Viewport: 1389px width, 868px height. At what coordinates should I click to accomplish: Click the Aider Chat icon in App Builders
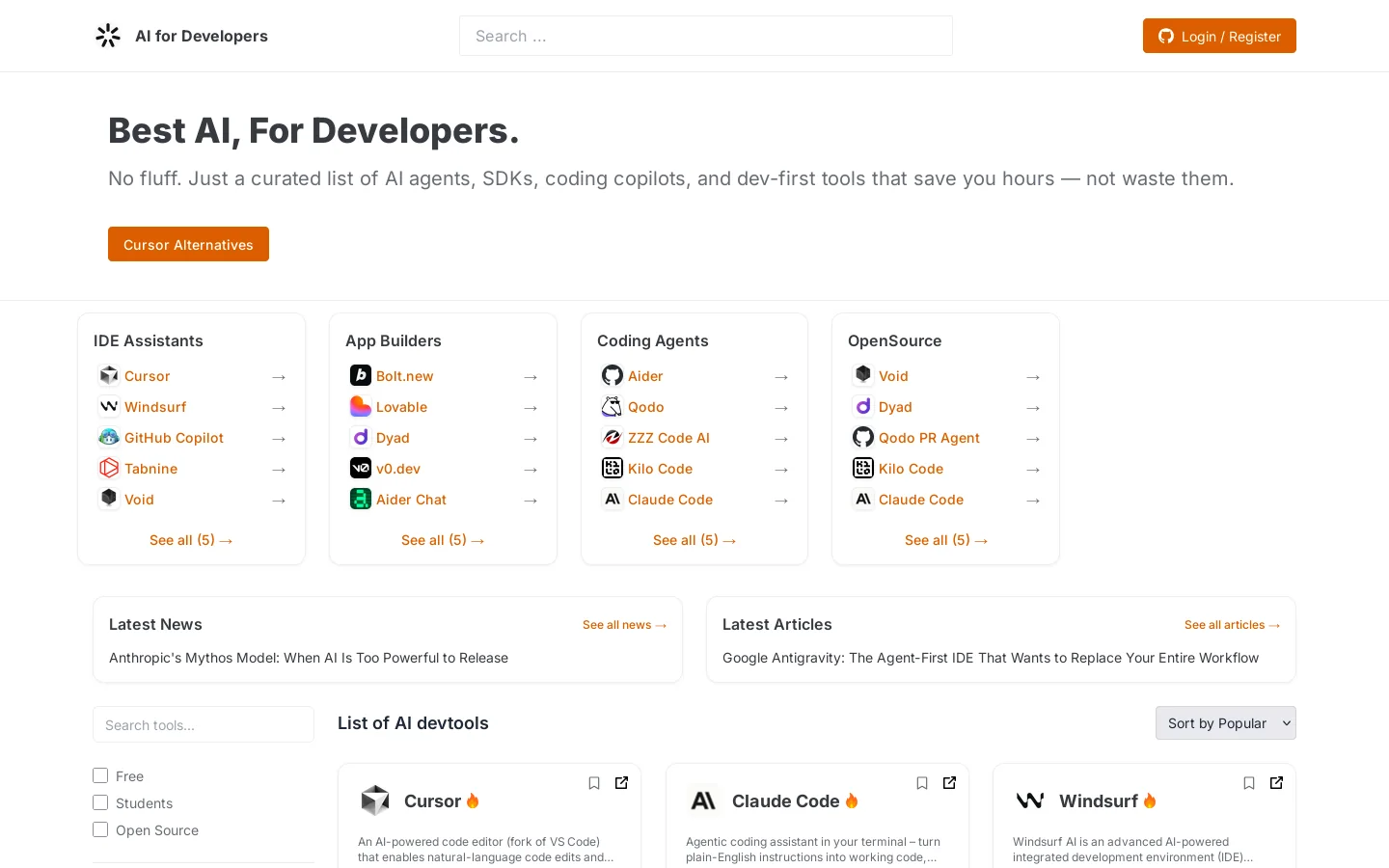point(361,499)
